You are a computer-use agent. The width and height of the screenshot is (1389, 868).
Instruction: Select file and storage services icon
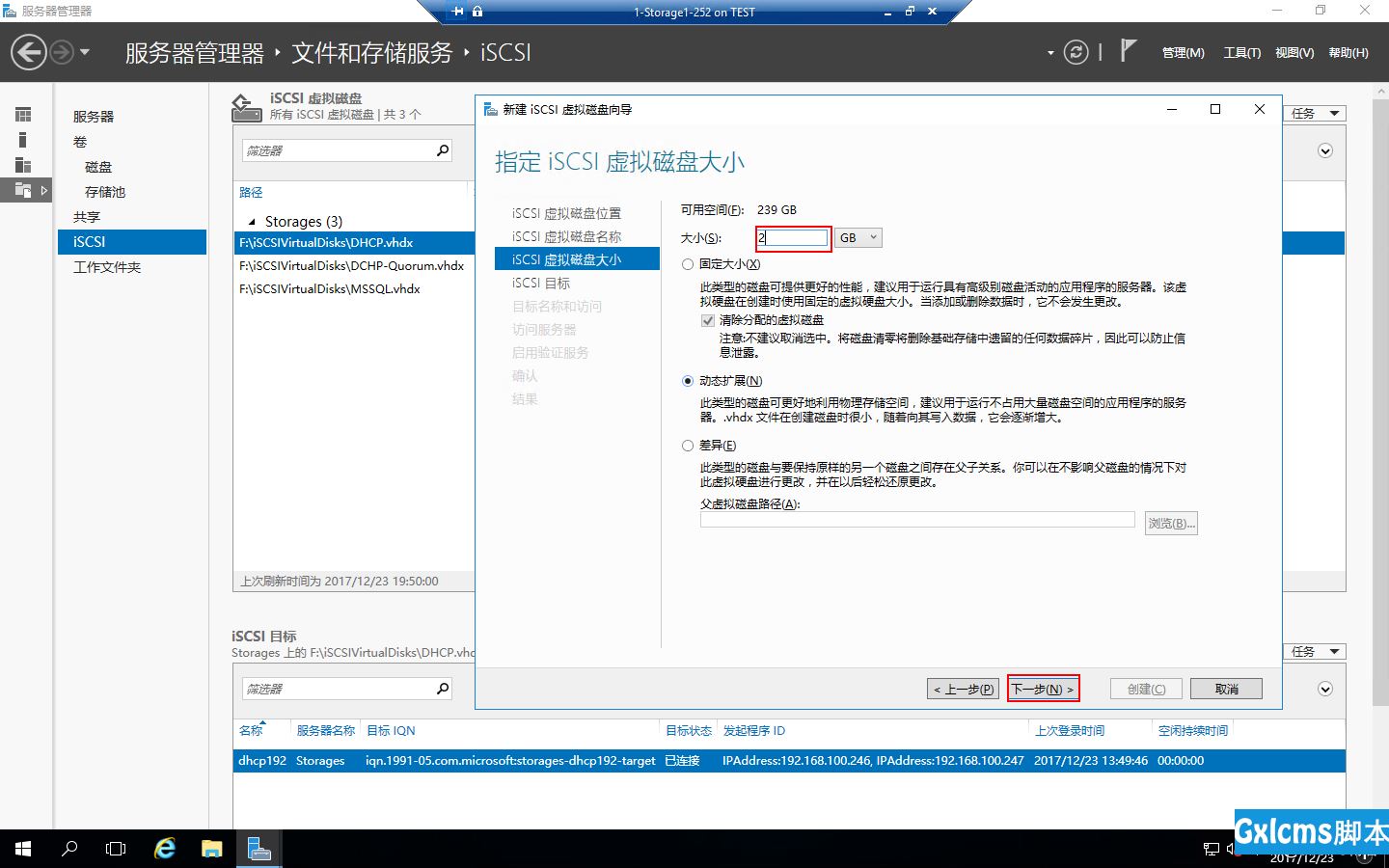click(23, 190)
